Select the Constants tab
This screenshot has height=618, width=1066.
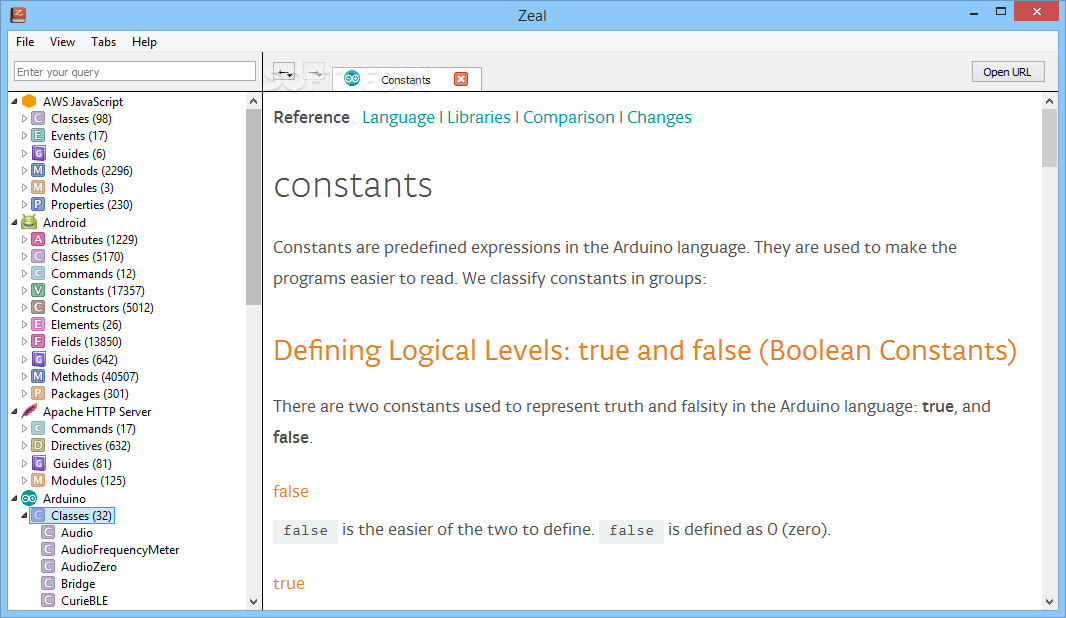tap(407, 79)
